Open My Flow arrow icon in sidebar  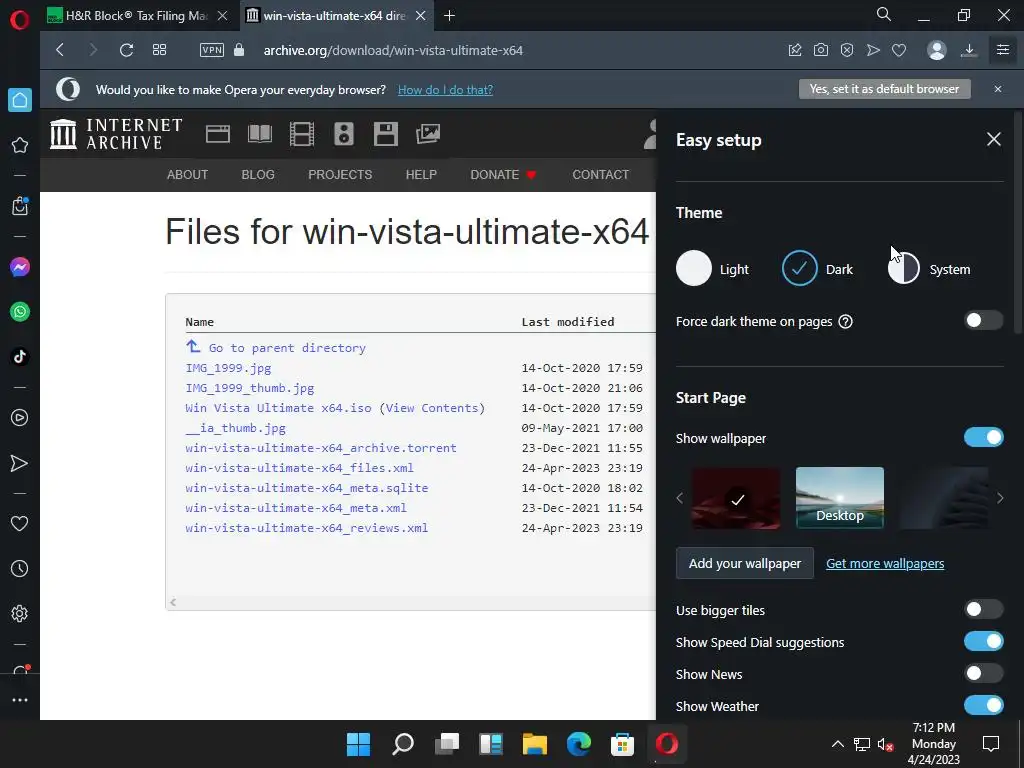[x=20, y=463]
